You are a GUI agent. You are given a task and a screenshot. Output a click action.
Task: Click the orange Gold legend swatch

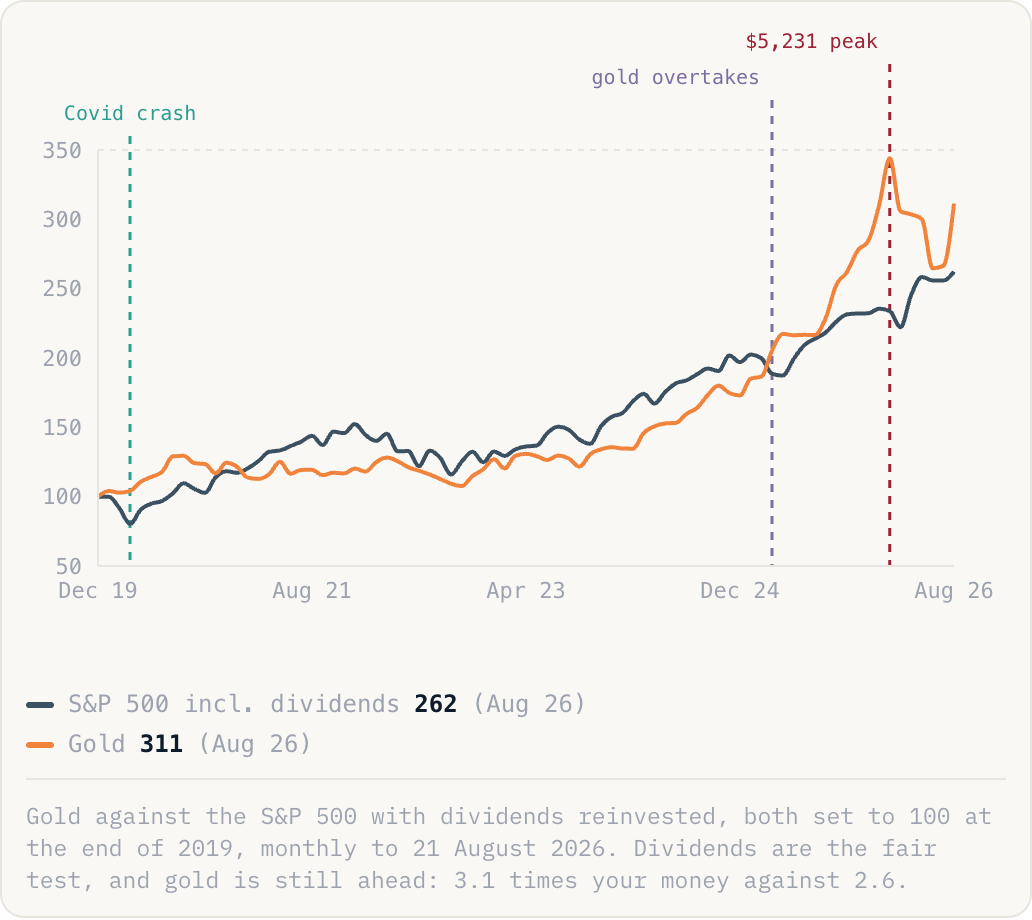pyautogui.click(x=40, y=745)
